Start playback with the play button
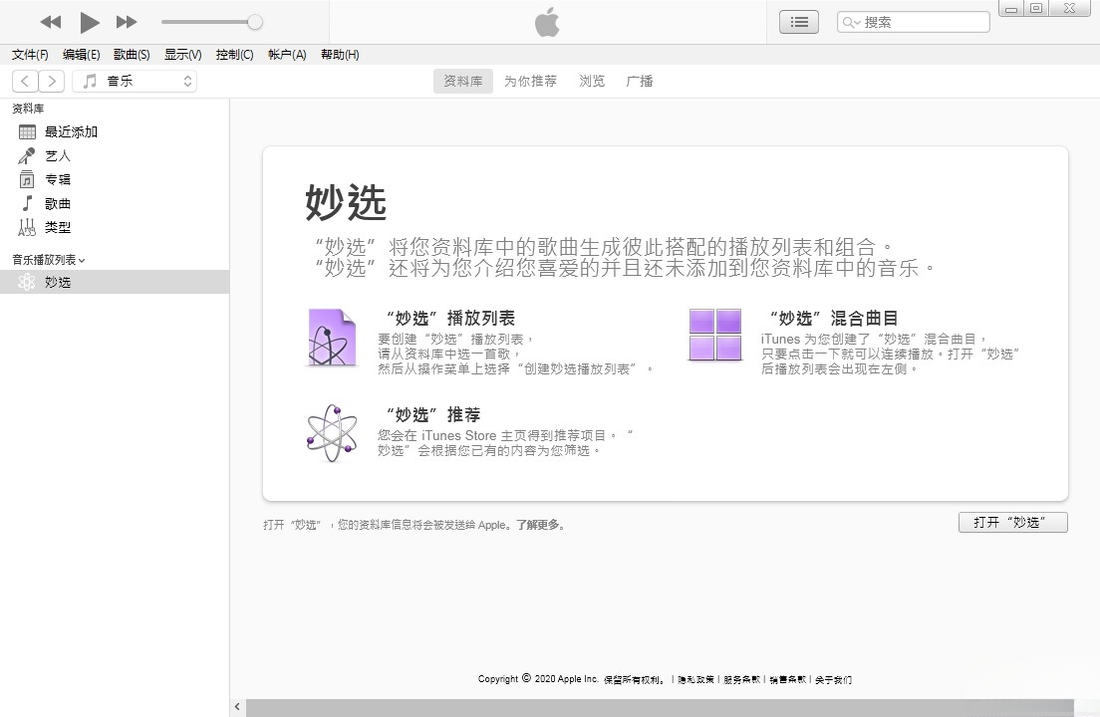This screenshot has height=717, width=1100. click(x=89, y=22)
